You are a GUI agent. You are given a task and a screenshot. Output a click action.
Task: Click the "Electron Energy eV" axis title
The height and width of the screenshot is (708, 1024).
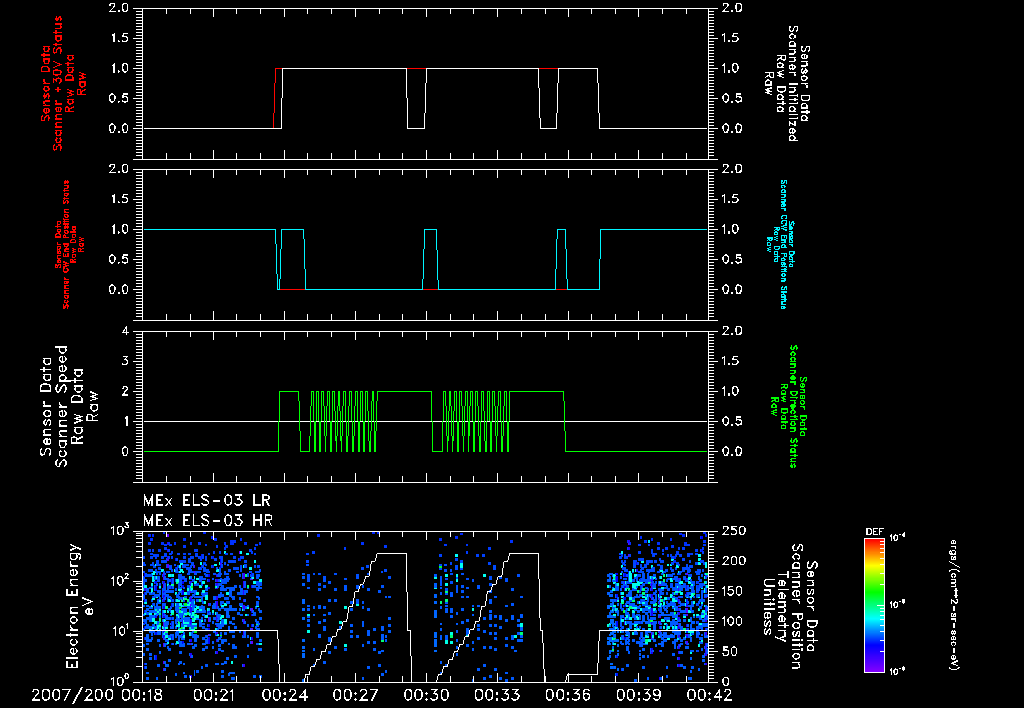point(81,605)
